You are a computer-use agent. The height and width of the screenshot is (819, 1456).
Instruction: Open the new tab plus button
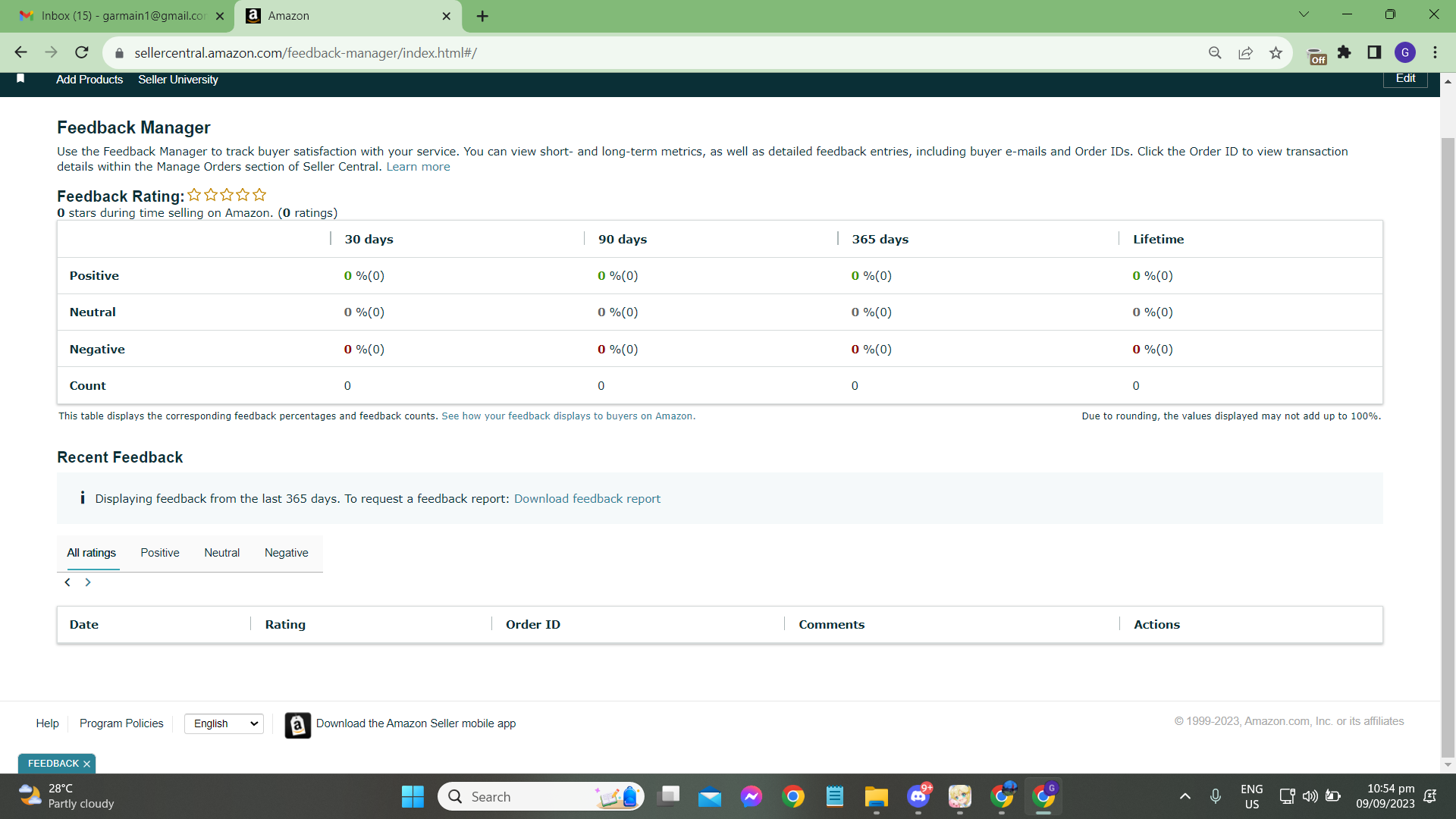point(482,16)
